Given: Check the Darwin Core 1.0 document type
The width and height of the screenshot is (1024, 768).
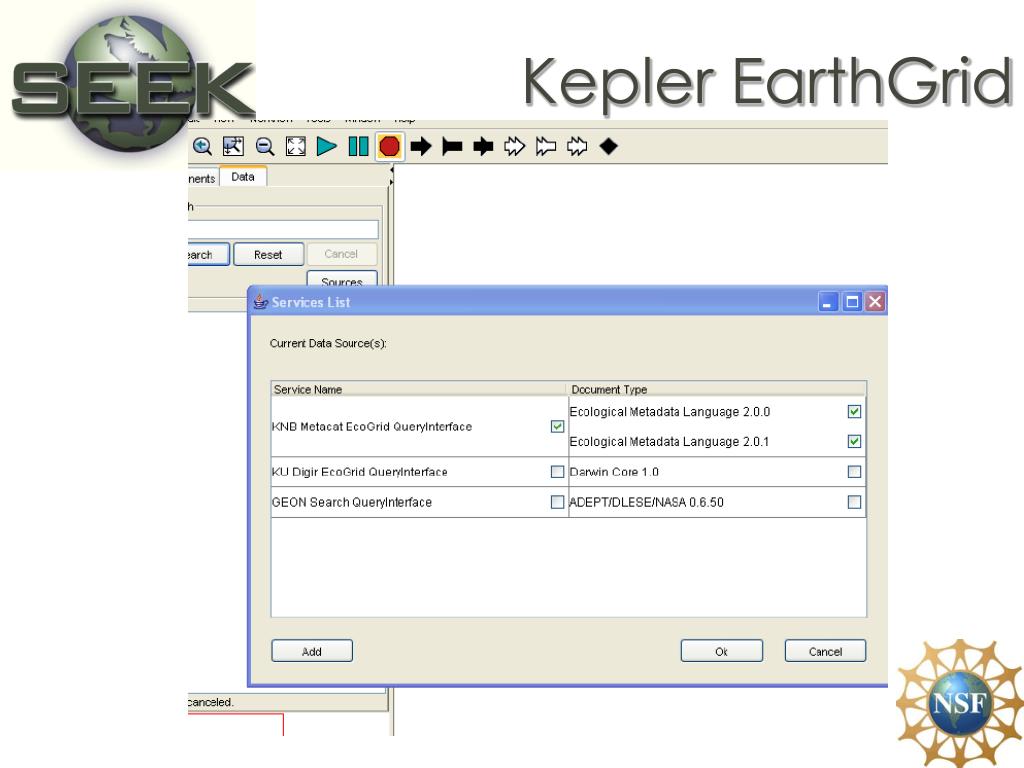Looking at the screenshot, I should (x=854, y=472).
